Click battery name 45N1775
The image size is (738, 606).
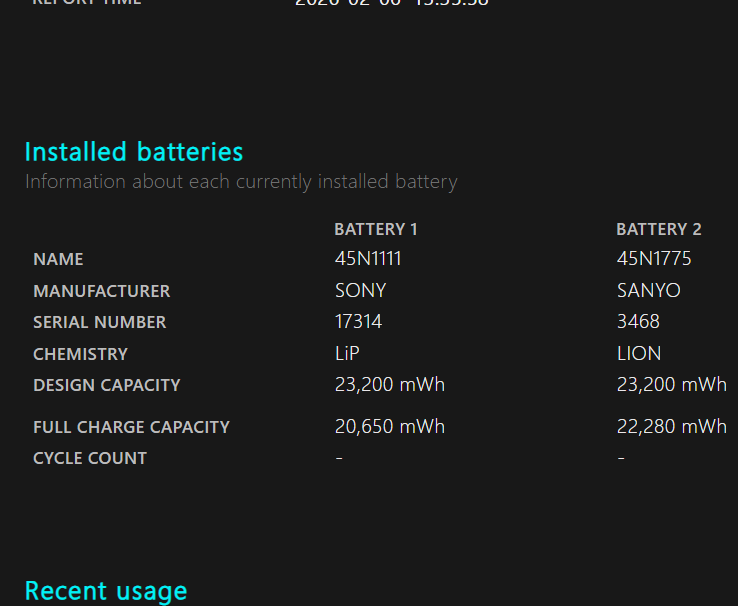[x=654, y=259]
